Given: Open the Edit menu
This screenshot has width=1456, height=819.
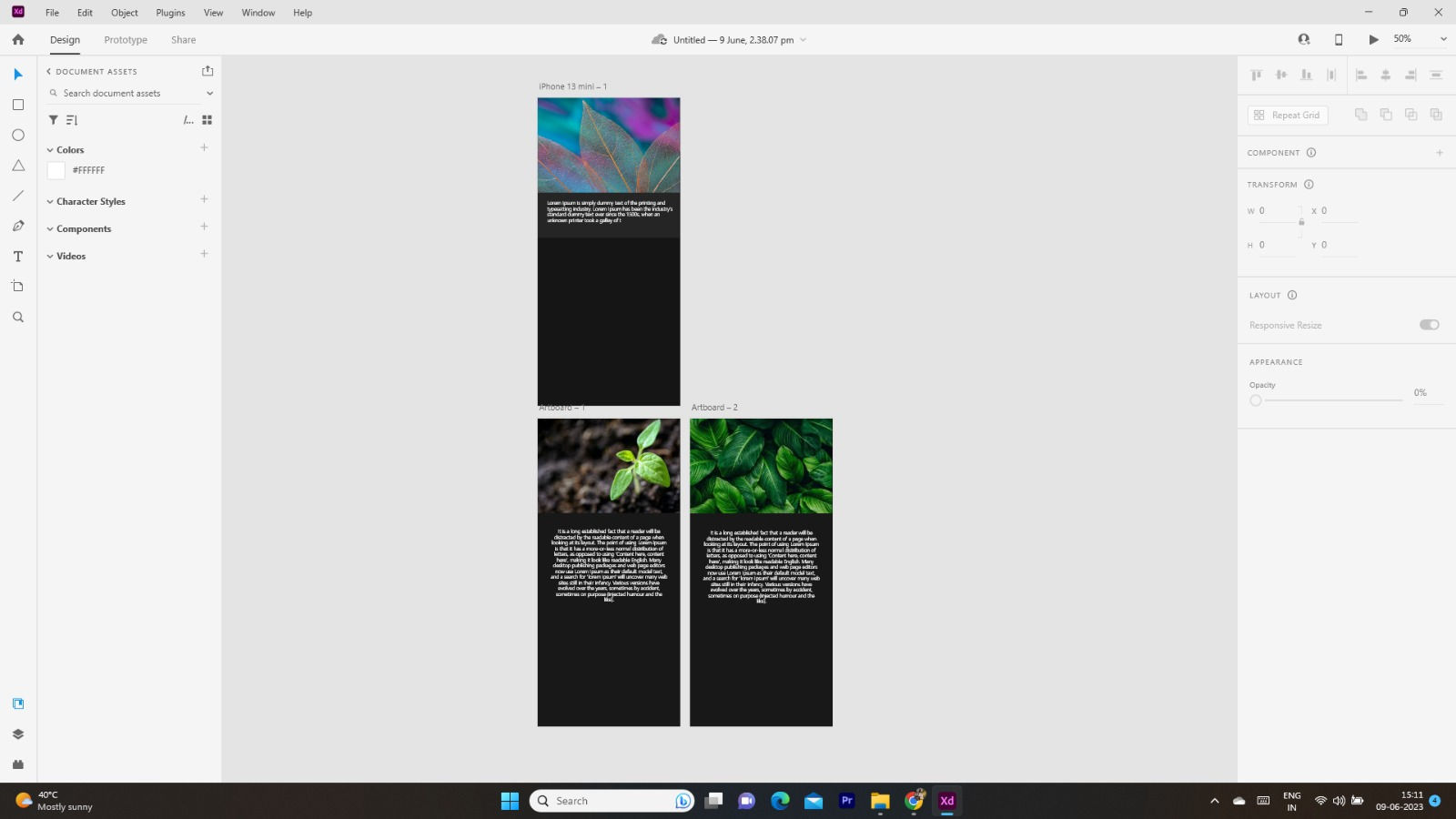Looking at the screenshot, I should coord(85,13).
